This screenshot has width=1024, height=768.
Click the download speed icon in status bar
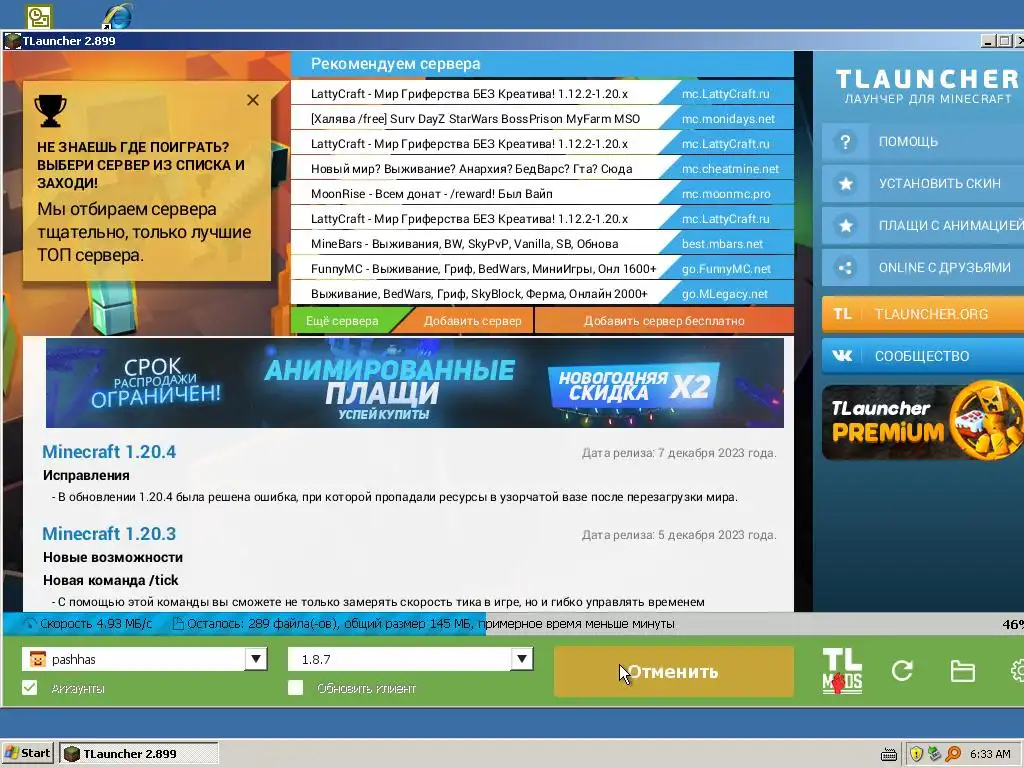click(30, 624)
